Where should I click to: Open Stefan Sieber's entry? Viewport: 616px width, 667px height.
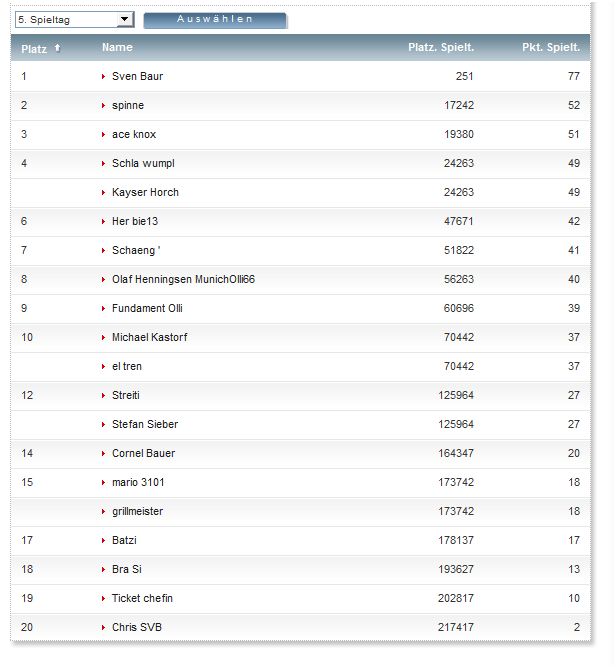point(145,424)
